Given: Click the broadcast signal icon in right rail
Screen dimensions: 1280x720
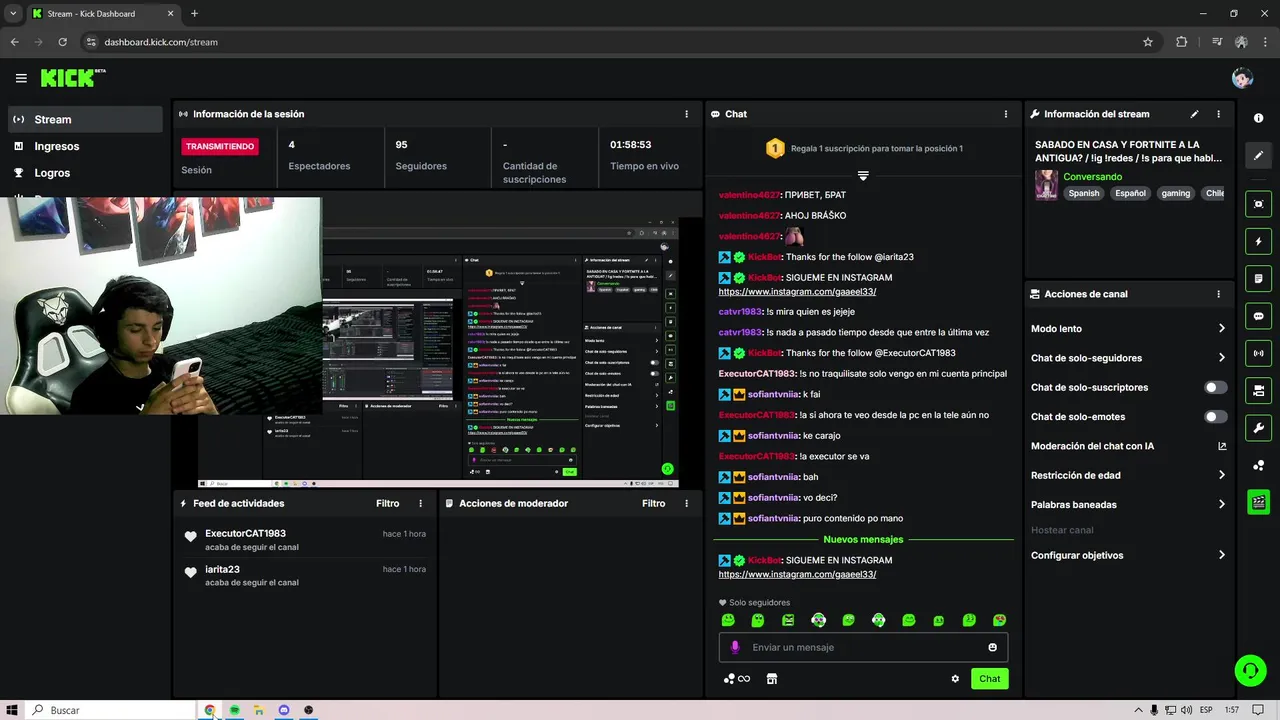Looking at the screenshot, I should coord(1258,353).
